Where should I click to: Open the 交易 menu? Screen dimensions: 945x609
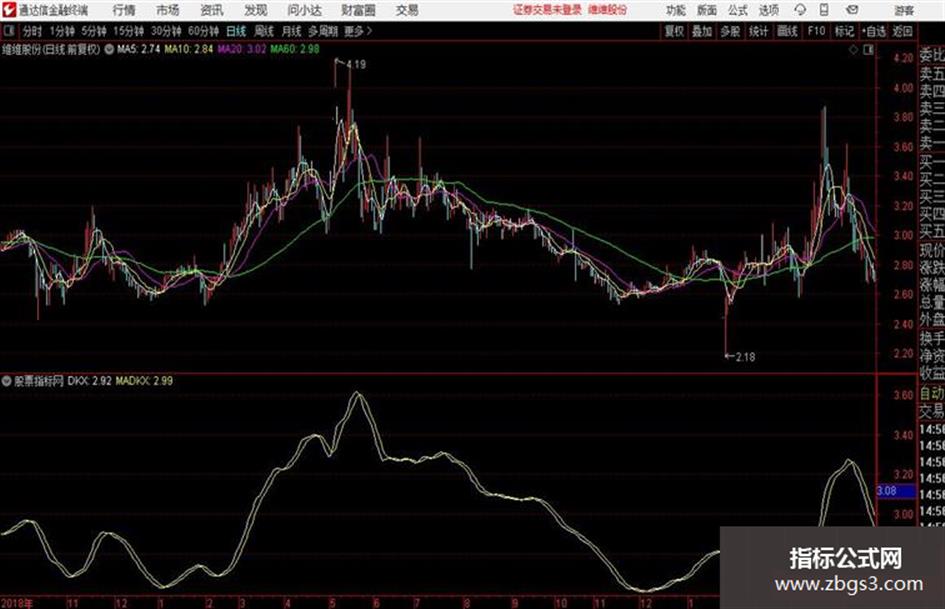click(x=407, y=10)
